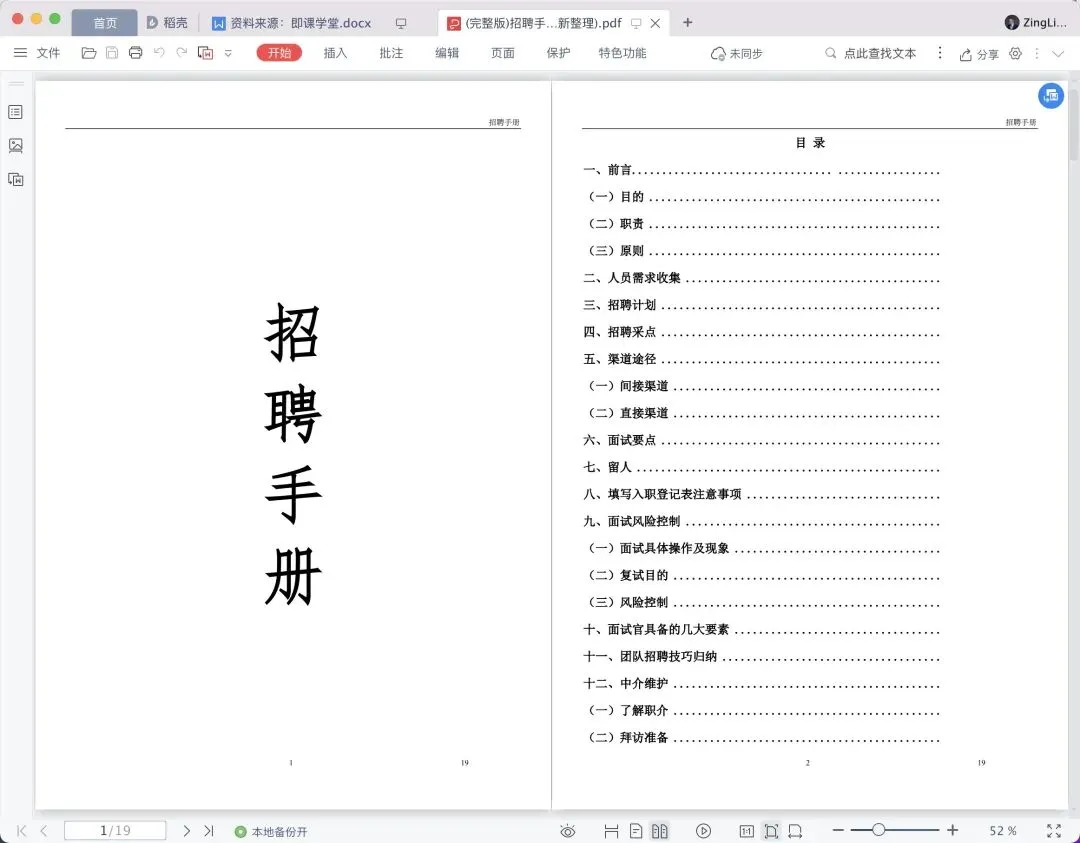Click the 目 录 heading text
Screen dimensions: 1080x843
click(810, 143)
